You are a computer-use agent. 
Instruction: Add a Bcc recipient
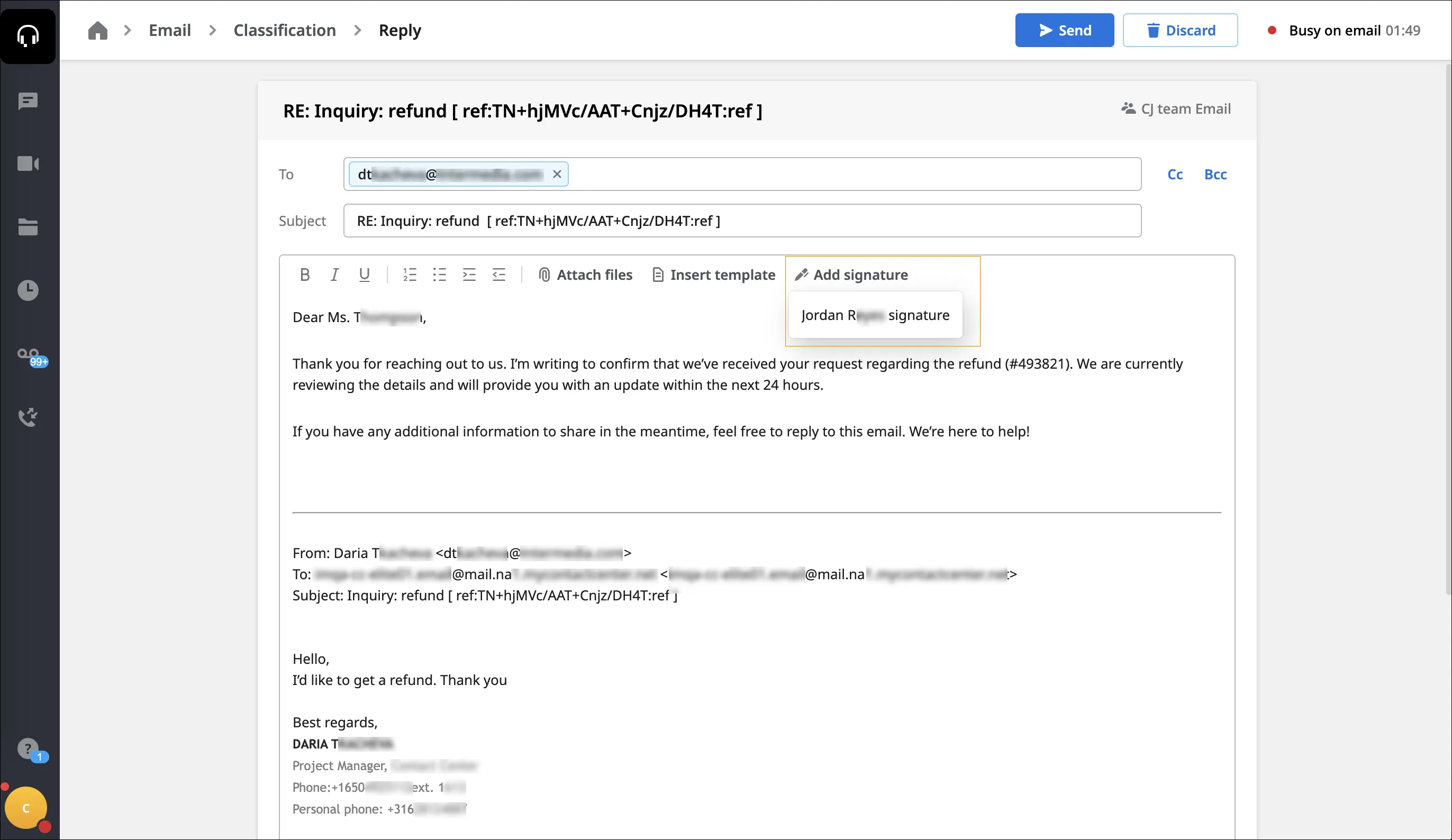1215,174
